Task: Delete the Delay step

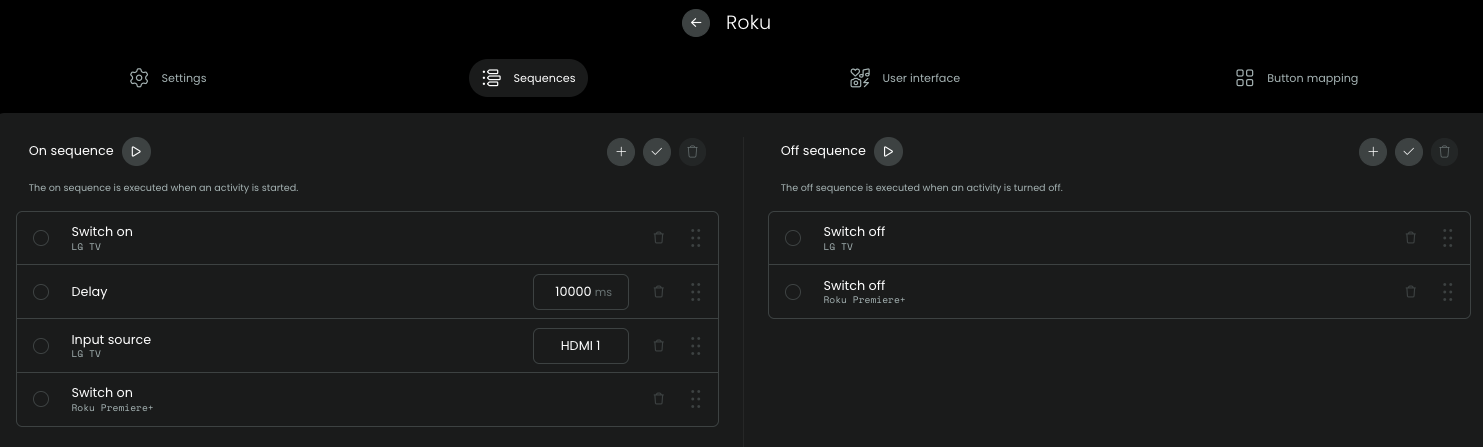Action: (x=658, y=292)
